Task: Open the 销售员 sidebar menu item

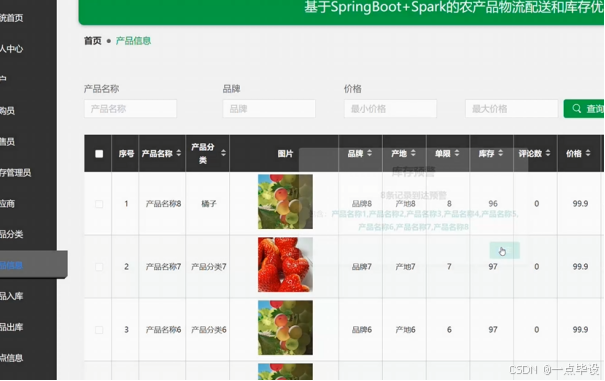Action: point(8,142)
